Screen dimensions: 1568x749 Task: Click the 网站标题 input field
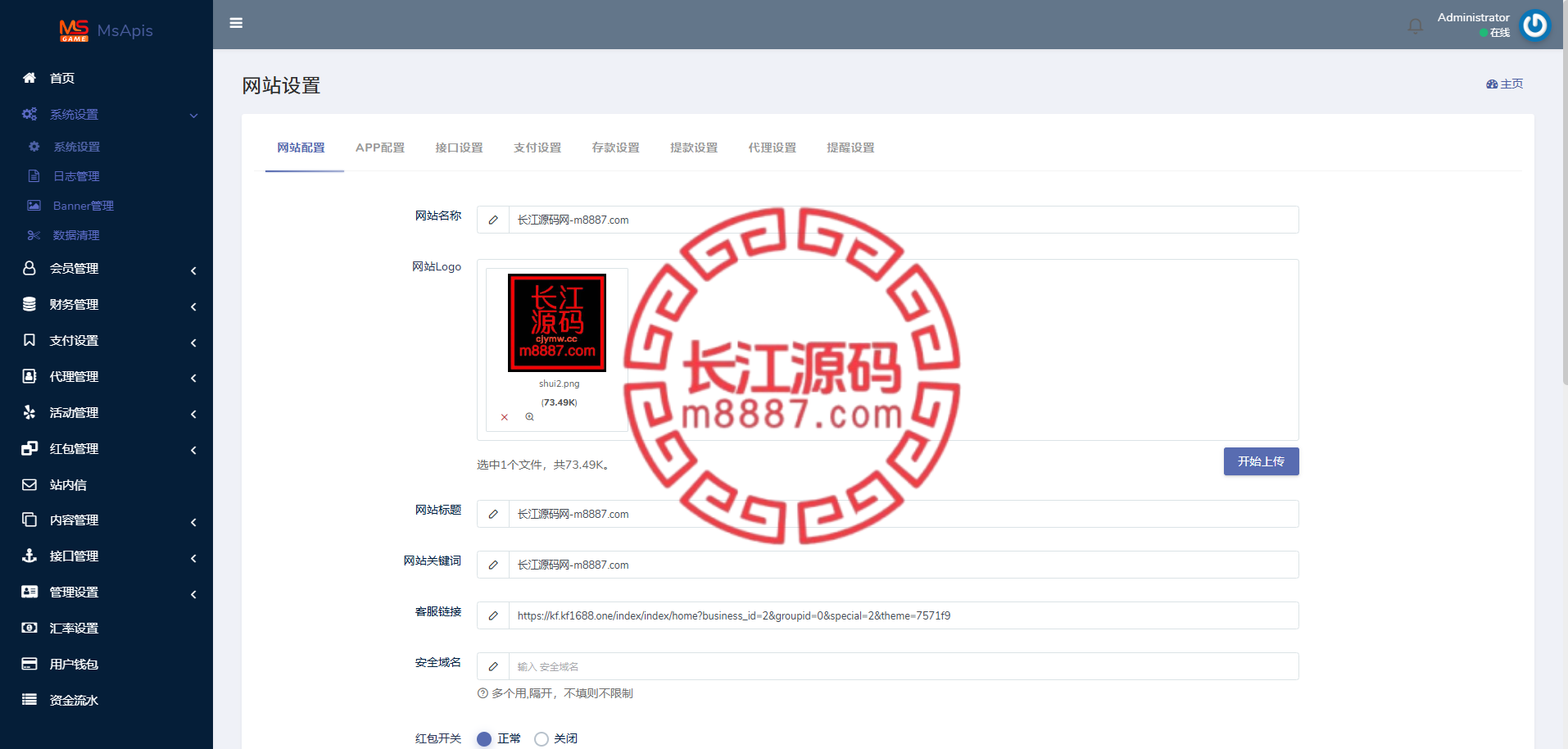[x=904, y=514]
